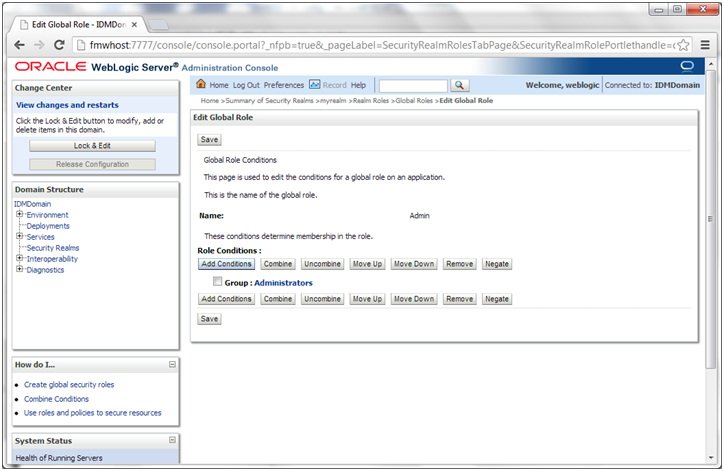Open Security Realms in Domain Structure

pos(53,248)
